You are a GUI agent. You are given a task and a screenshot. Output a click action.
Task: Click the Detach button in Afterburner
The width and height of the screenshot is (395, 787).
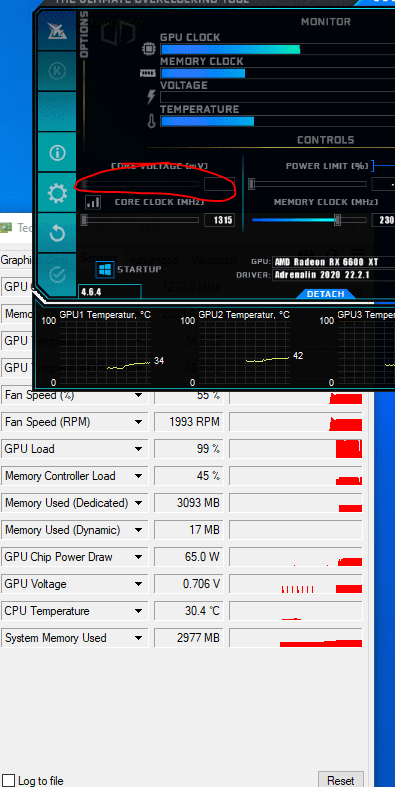325,294
